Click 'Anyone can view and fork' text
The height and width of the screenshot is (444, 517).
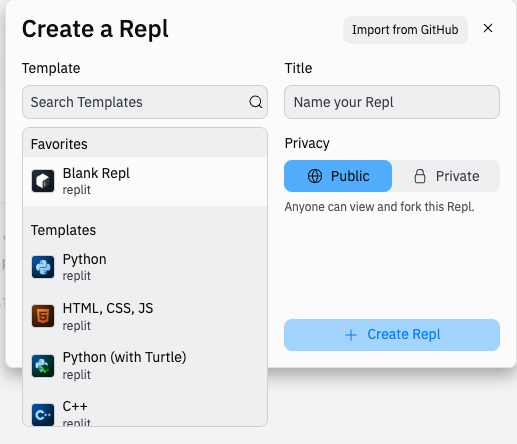click(x=379, y=207)
